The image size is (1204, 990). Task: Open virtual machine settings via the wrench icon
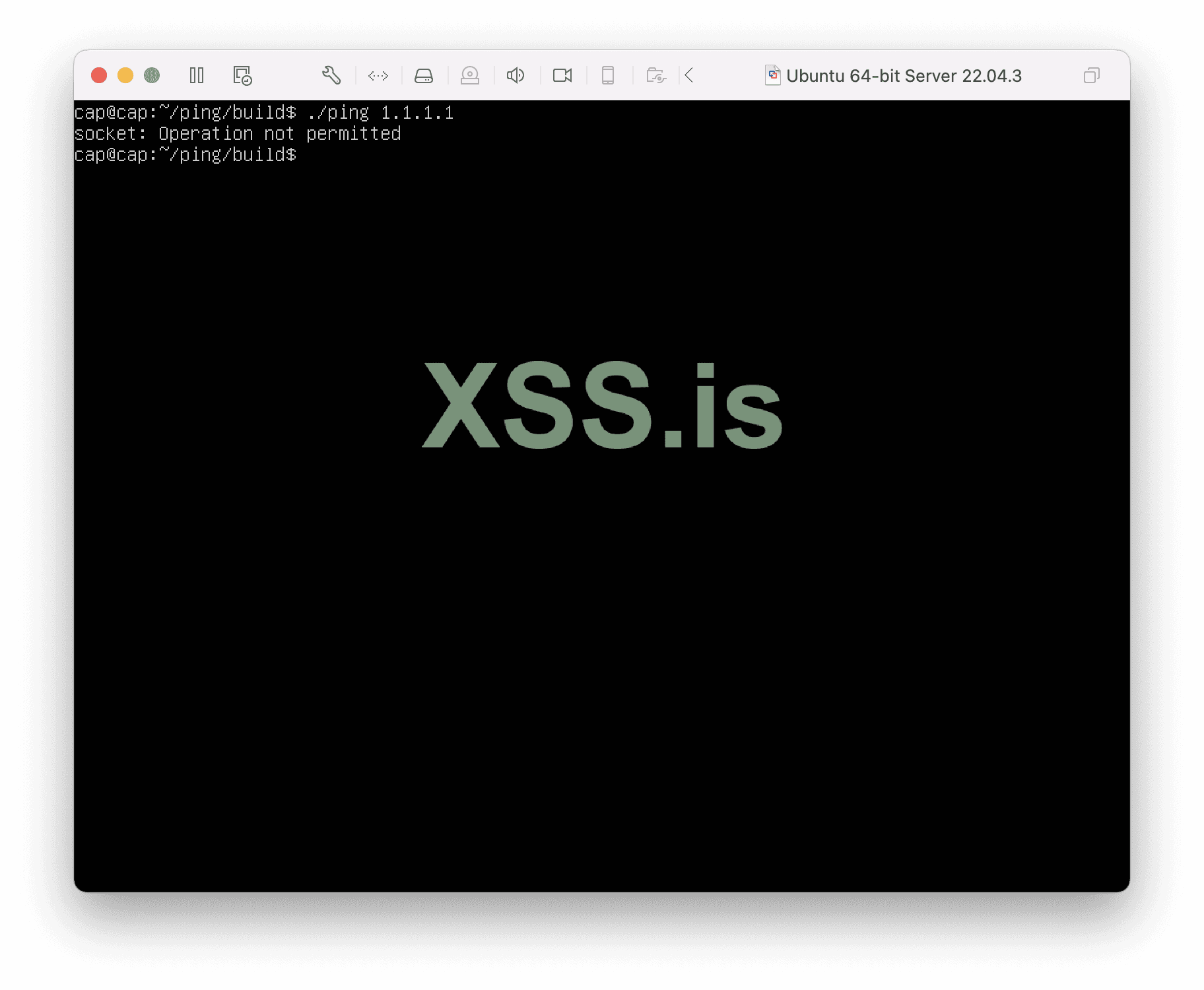pos(332,75)
